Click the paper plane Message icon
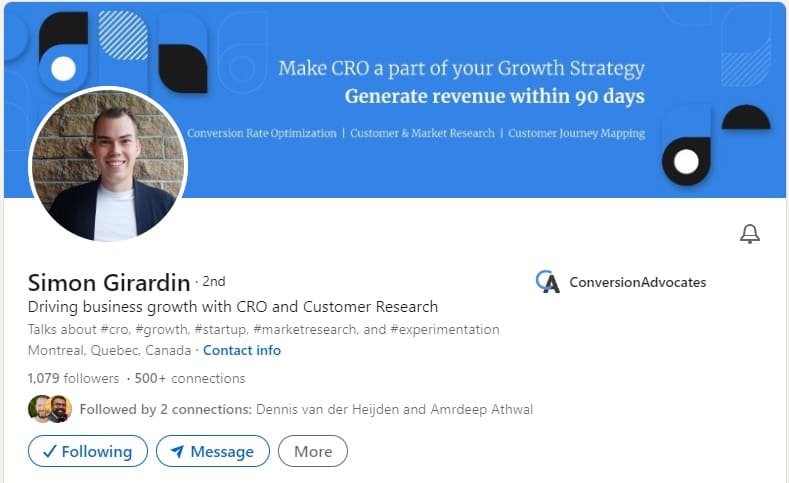 pyautogui.click(x=177, y=451)
